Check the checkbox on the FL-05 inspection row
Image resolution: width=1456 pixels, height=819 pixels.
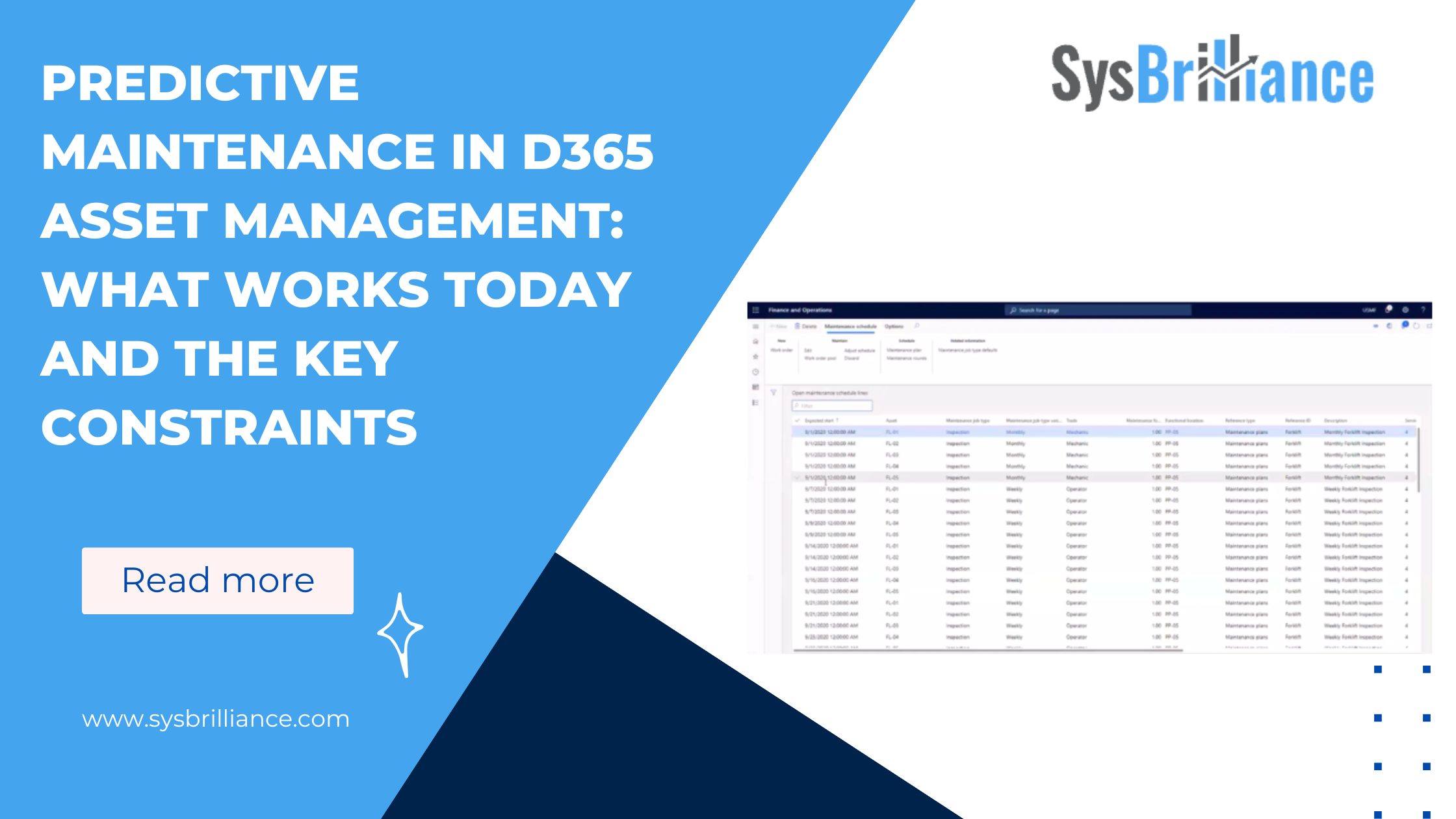tap(798, 477)
